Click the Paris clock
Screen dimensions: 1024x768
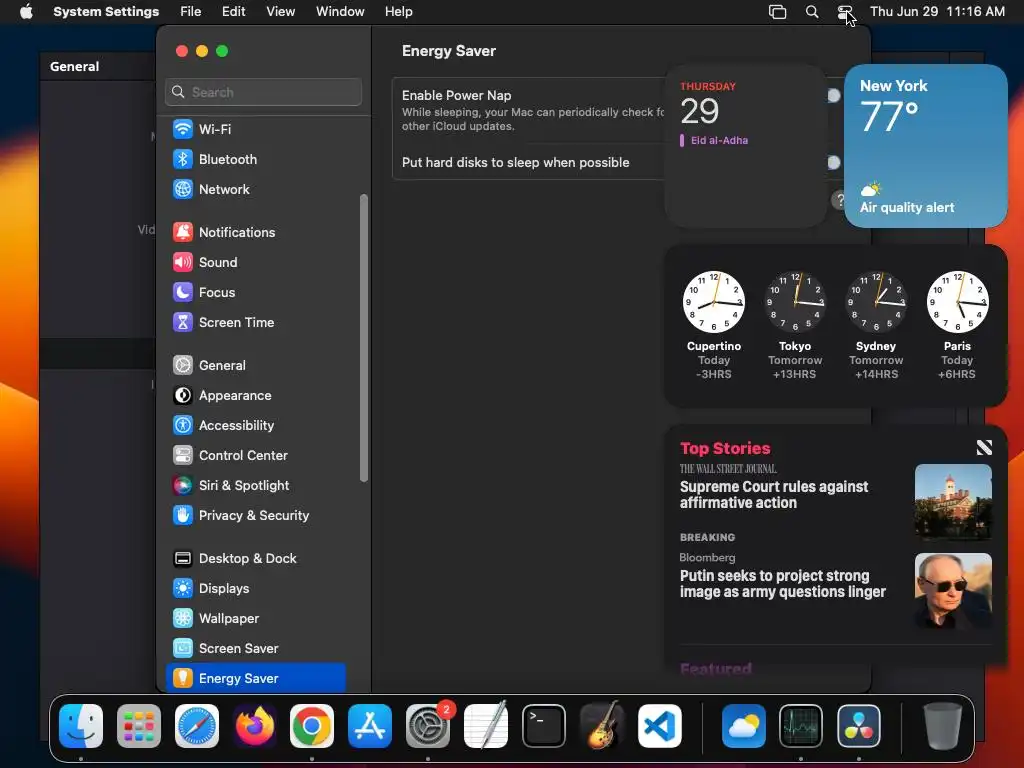click(x=957, y=302)
